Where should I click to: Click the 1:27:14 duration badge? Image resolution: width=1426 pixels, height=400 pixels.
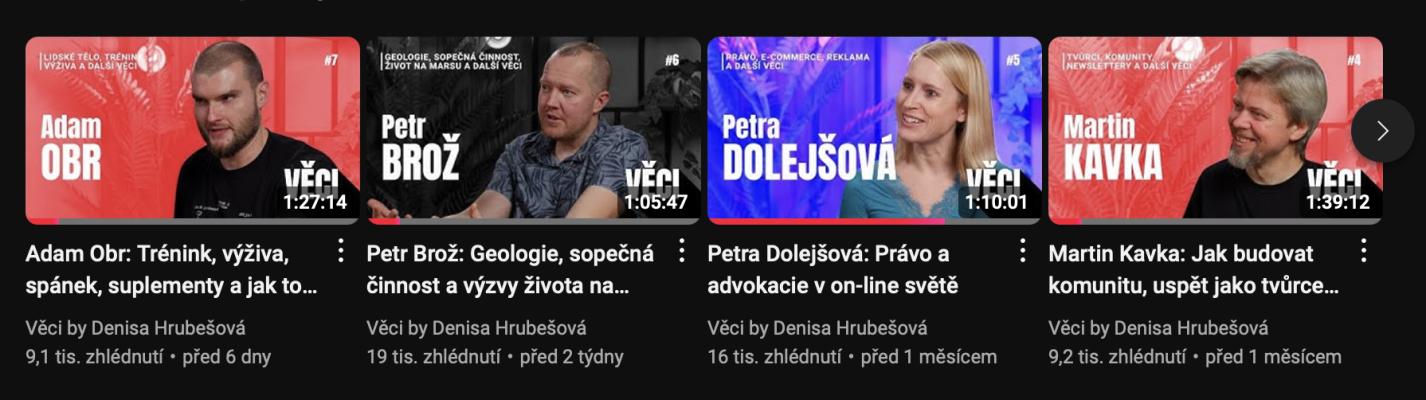(315, 202)
